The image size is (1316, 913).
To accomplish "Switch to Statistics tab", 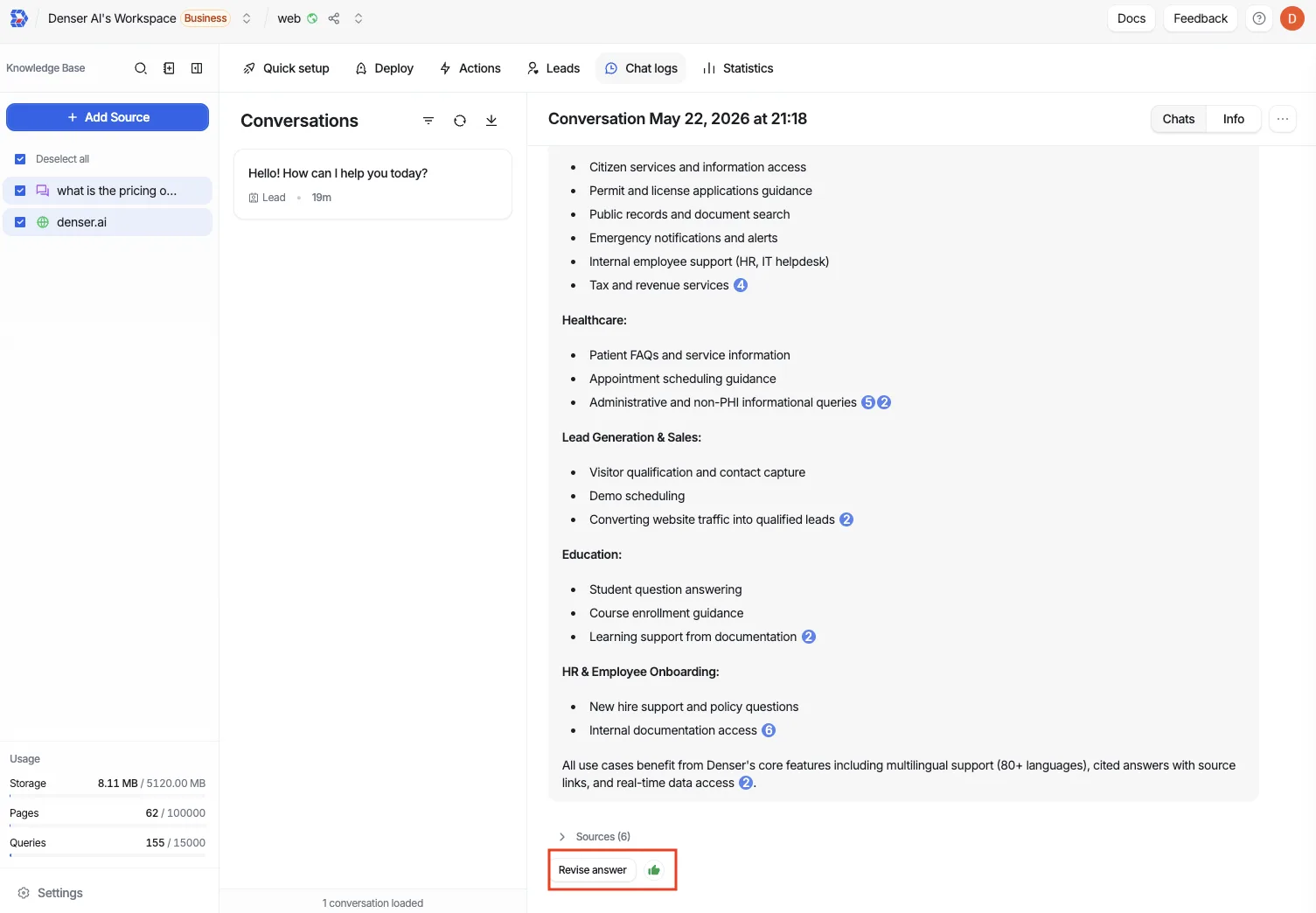I will (x=738, y=68).
